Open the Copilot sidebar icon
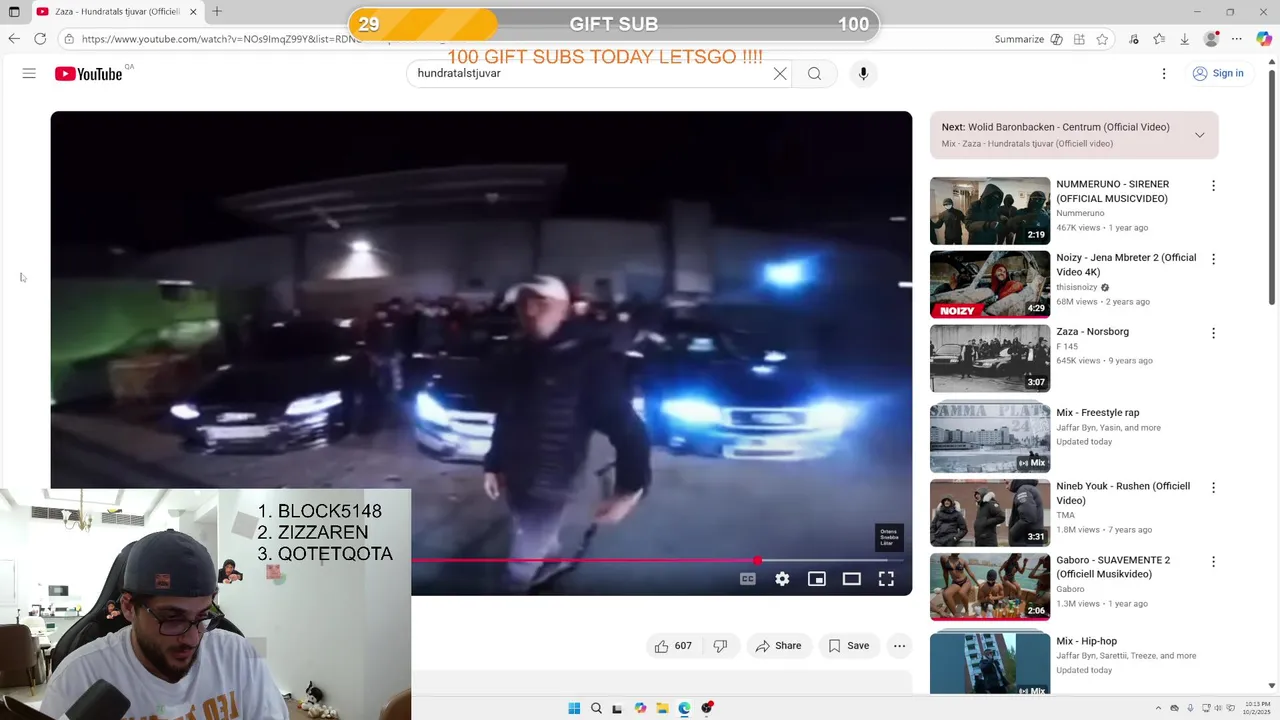 tap(1264, 39)
